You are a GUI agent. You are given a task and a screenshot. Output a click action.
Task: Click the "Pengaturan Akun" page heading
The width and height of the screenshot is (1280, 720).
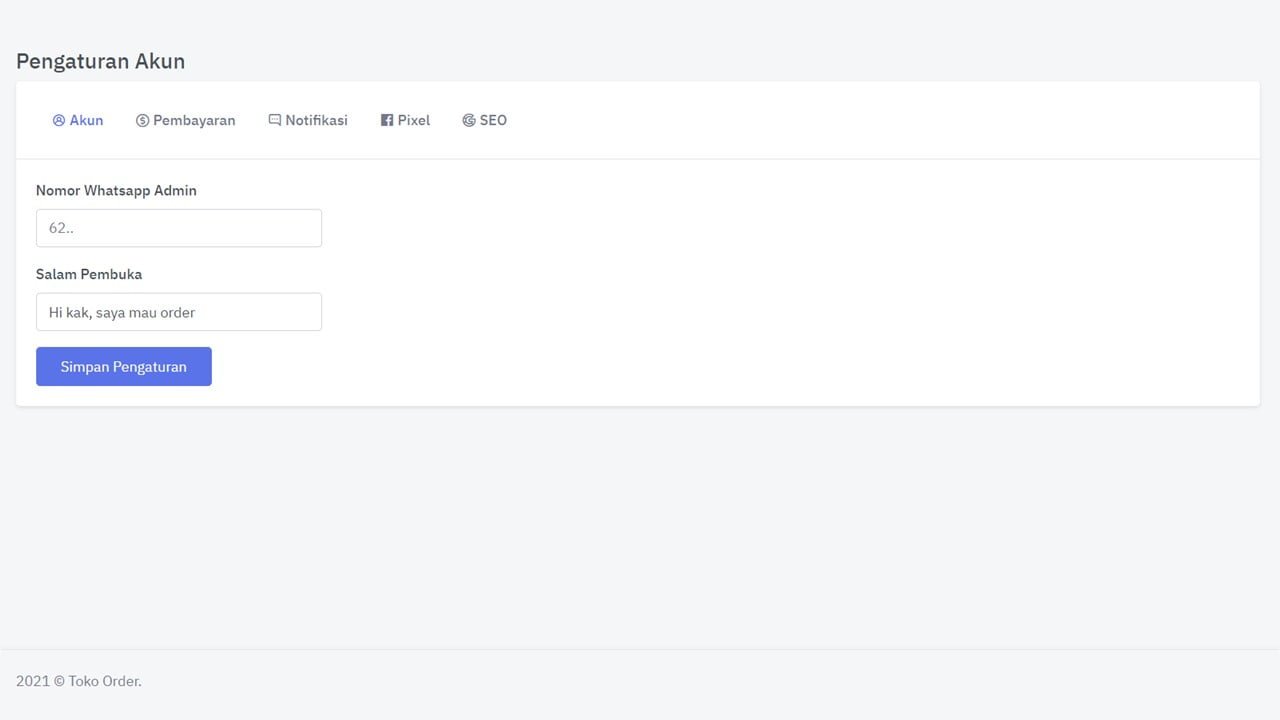100,61
